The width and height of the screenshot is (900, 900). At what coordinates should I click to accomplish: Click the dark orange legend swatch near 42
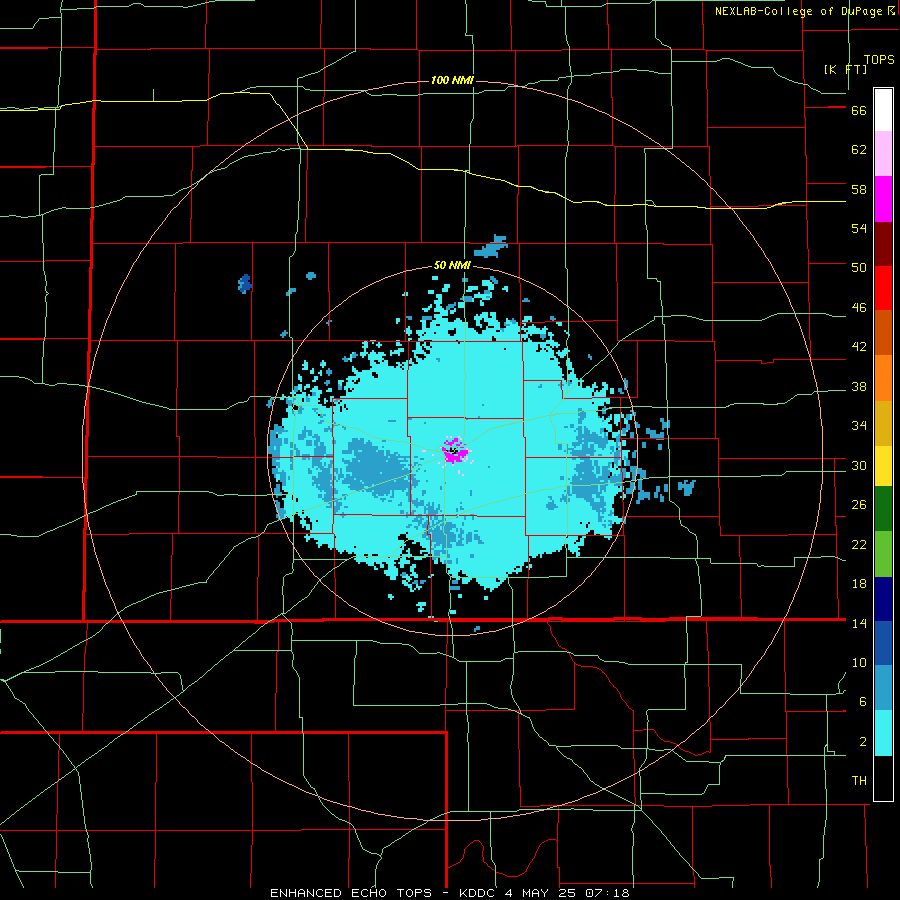883,332
